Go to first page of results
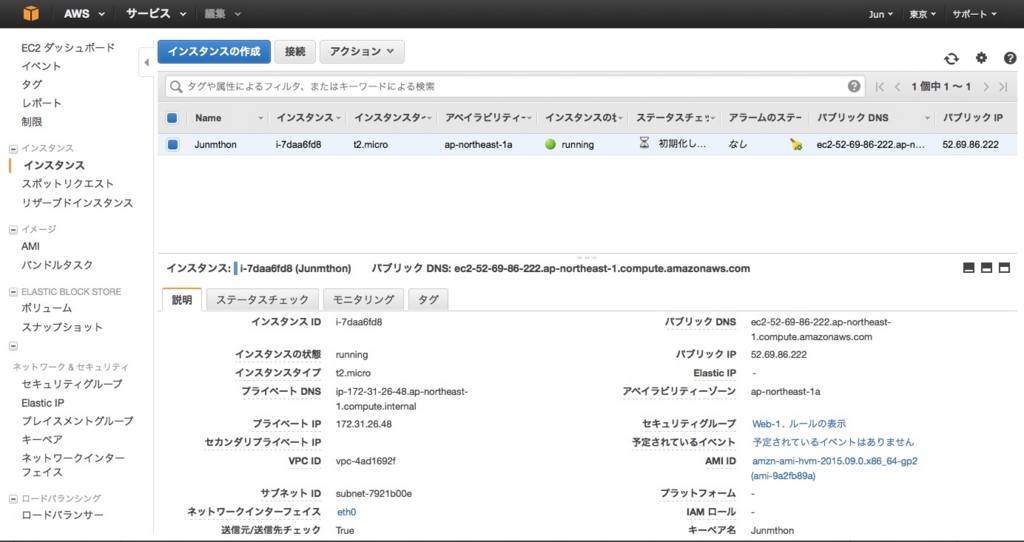This screenshot has height=542, width=1024. (x=880, y=87)
